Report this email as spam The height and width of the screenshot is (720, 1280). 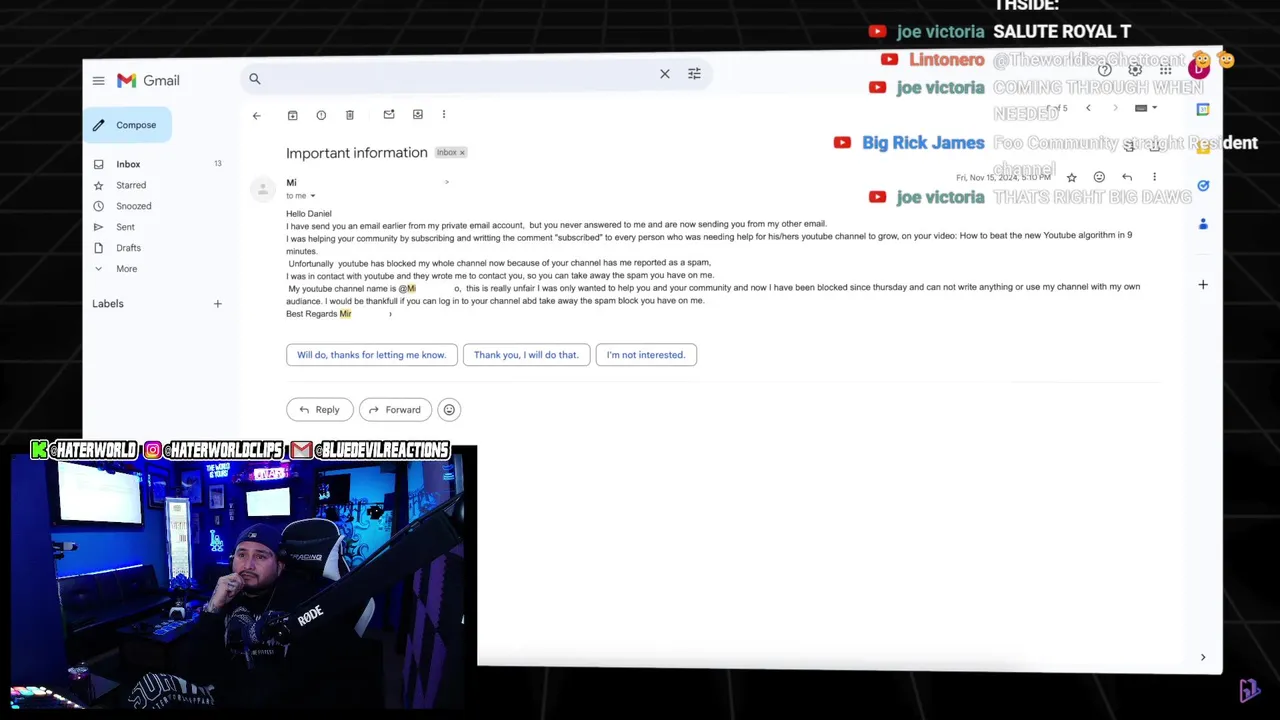[321, 116]
